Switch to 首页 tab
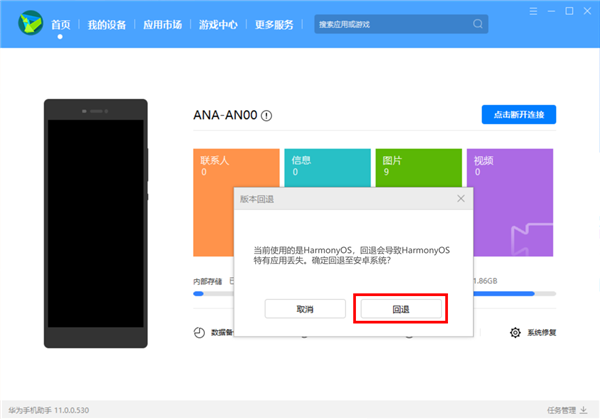 (61, 24)
